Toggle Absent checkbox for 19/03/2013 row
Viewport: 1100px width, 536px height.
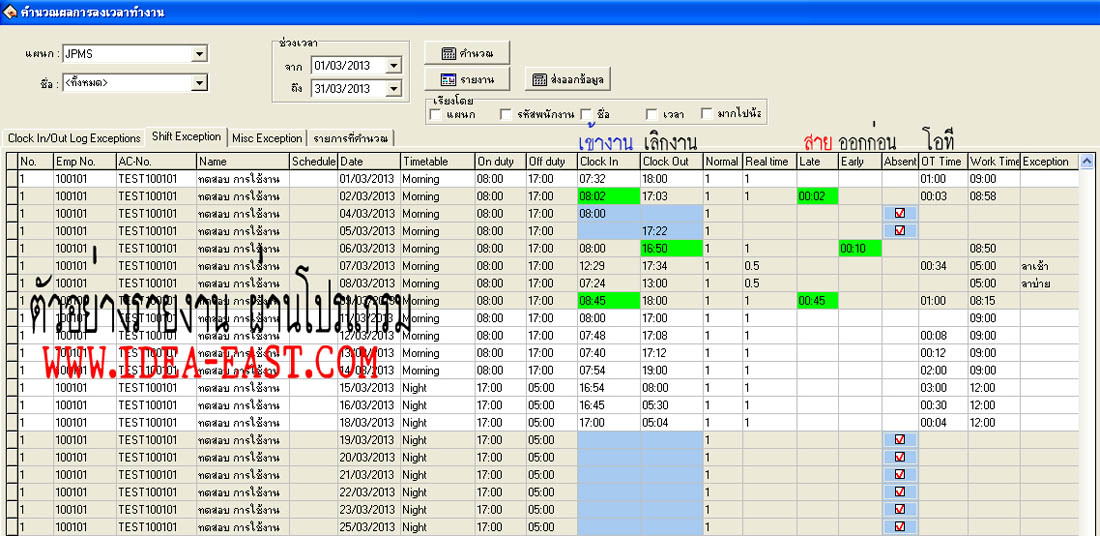point(899,440)
